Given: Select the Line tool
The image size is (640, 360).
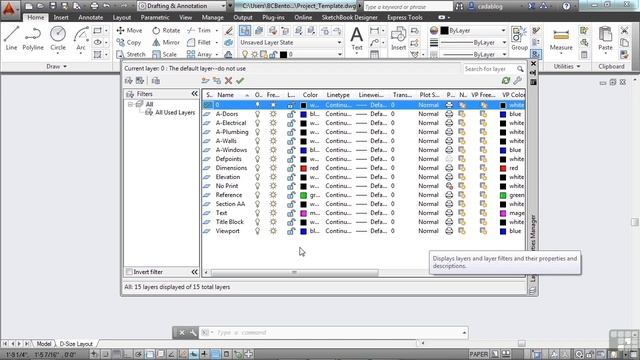Looking at the screenshot, I should click(11, 38).
